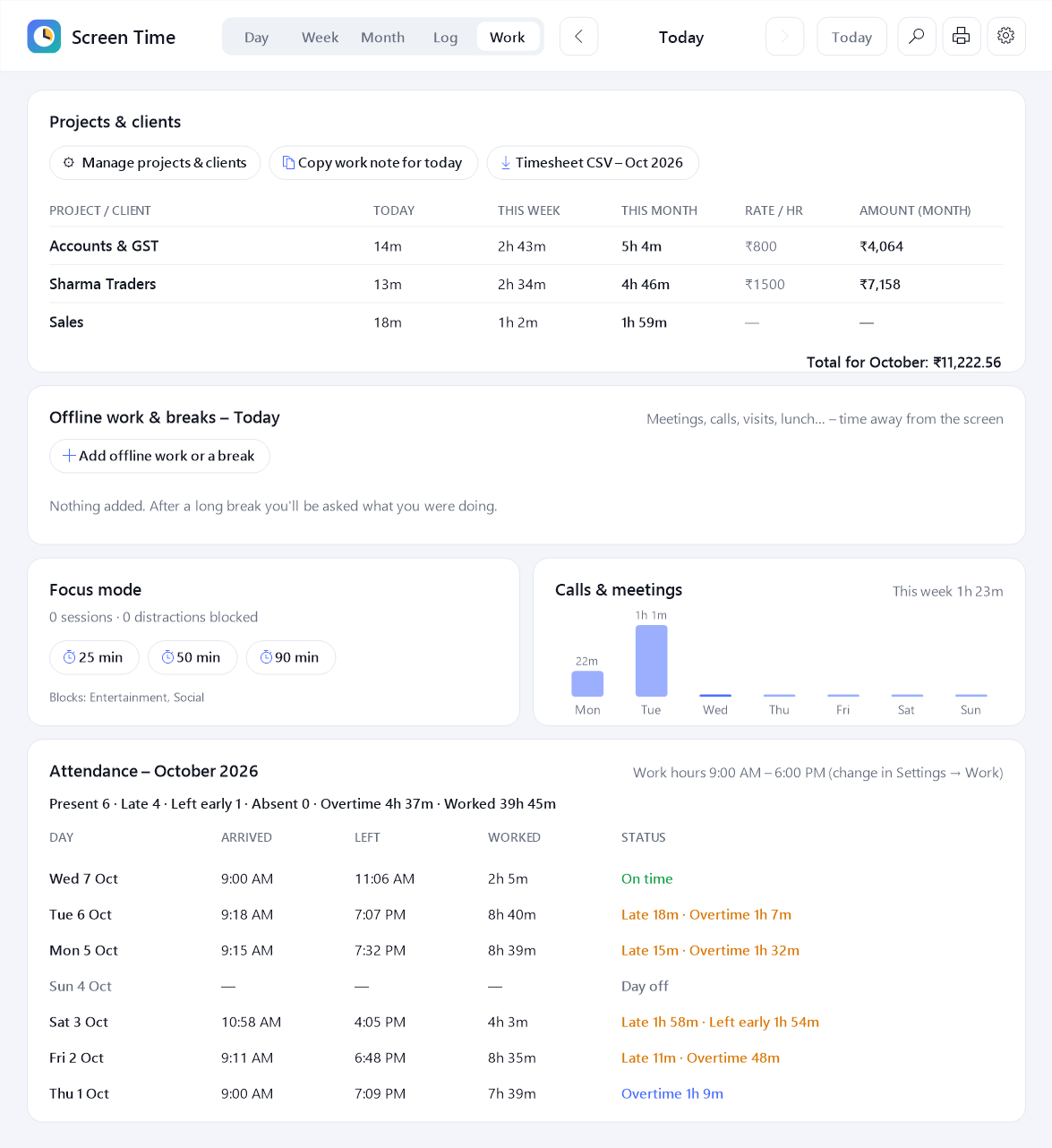
Task: Click the print icon button
Action: 962,37
